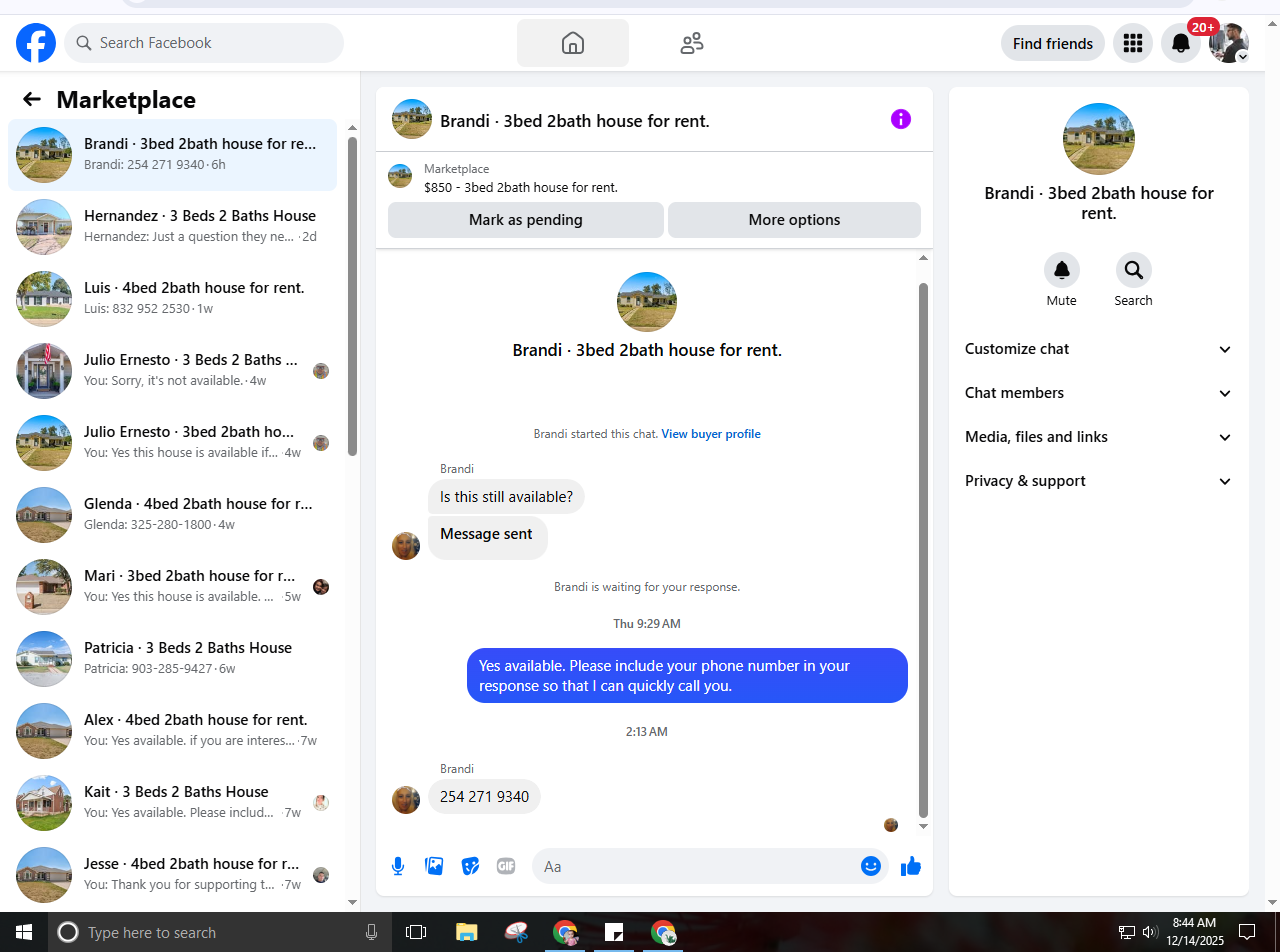Click Brandi's avatar next to phone number message
This screenshot has width=1280, height=952.
tap(406, 799)
